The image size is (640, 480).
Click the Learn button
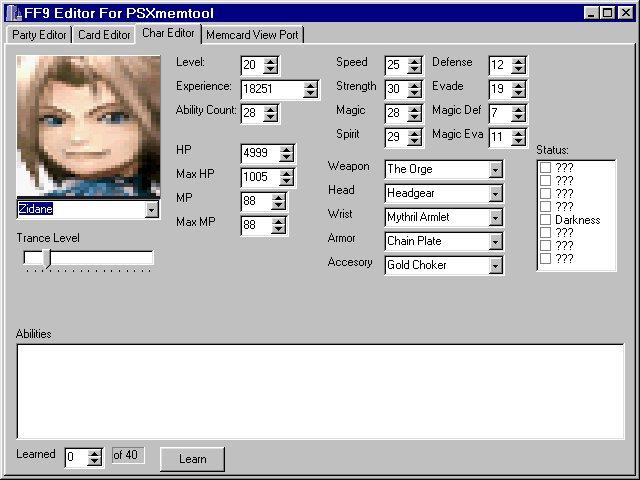[192, 459]
